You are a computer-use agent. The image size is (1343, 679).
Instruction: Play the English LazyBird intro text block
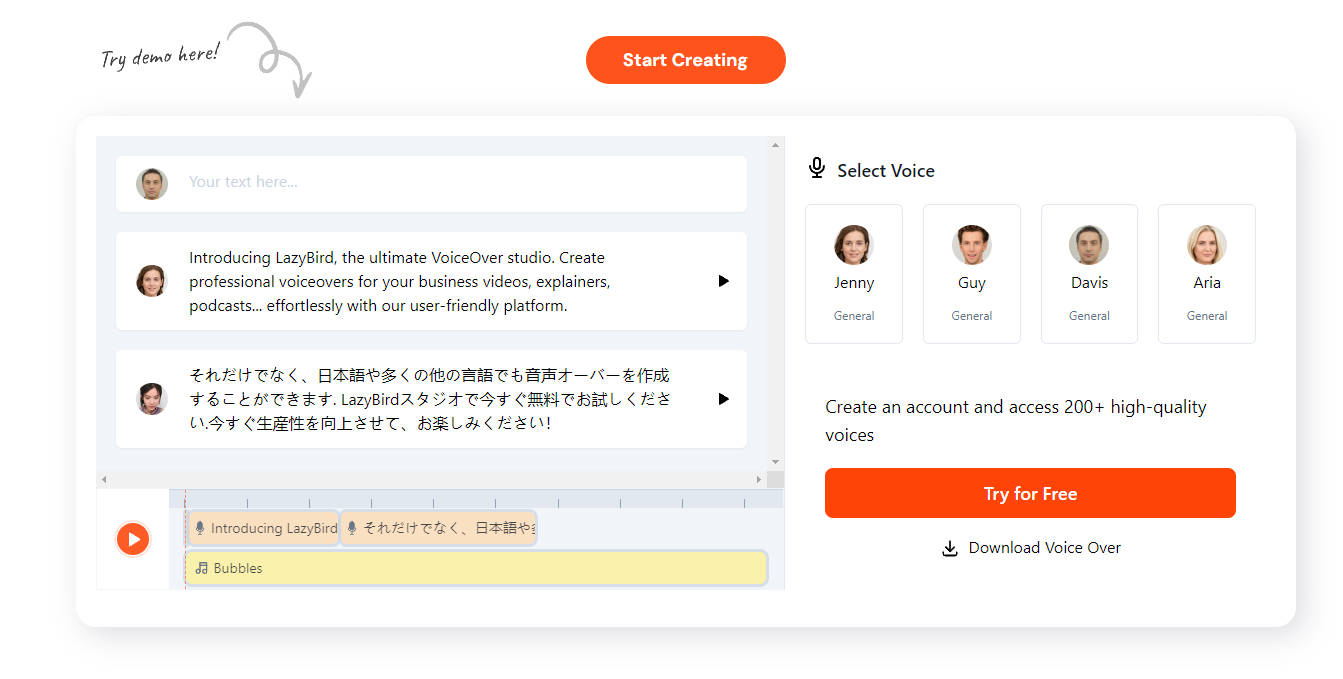pyautogui.click(x=723, y=281)
